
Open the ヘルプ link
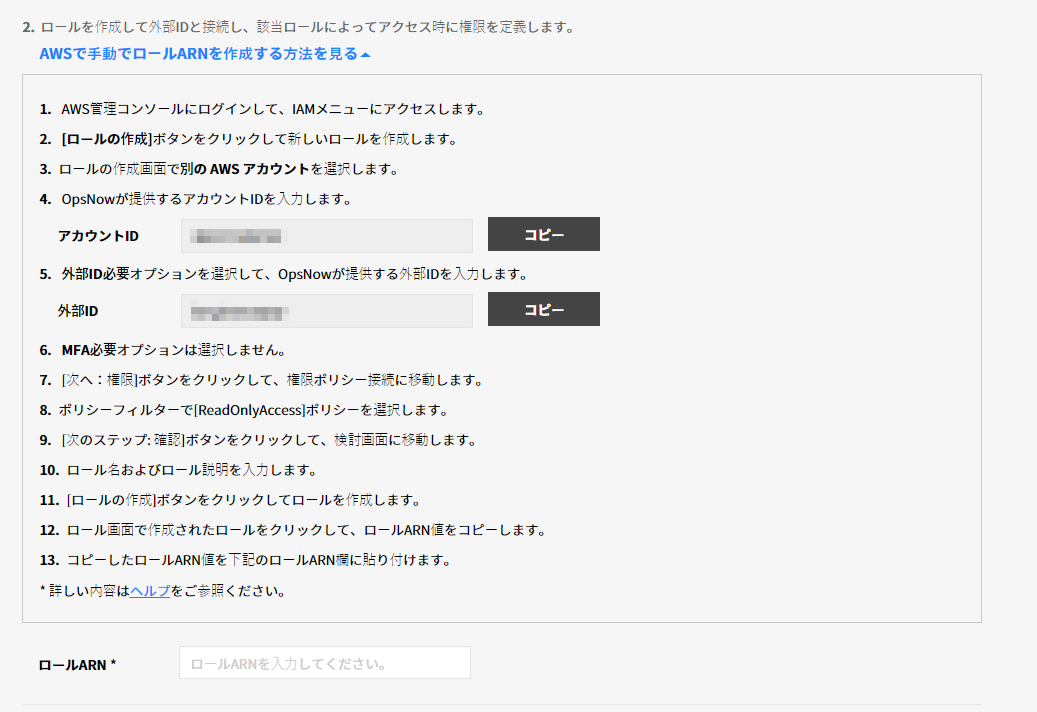coord(150,591)
